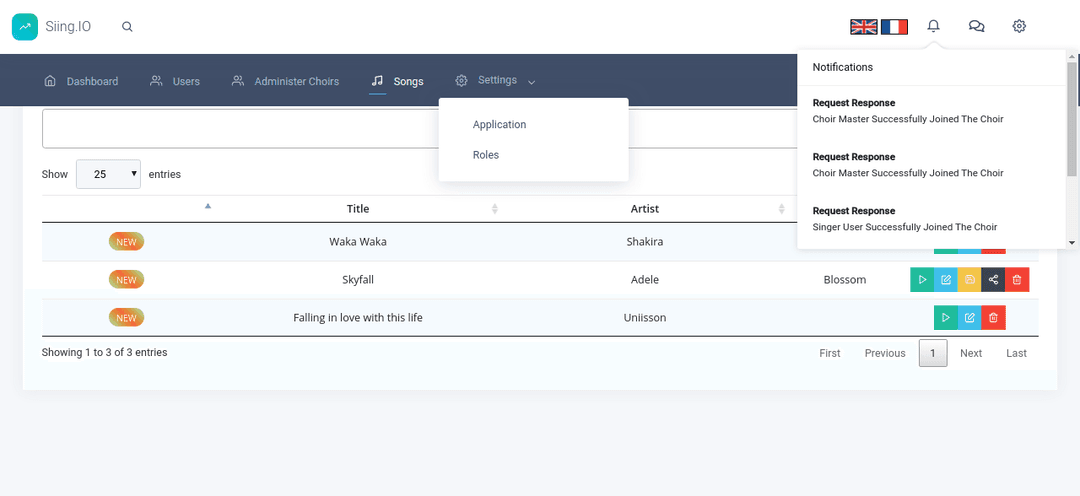Click the search magnifier icon
Screen dimensions: 1080x496
[127, 27]
